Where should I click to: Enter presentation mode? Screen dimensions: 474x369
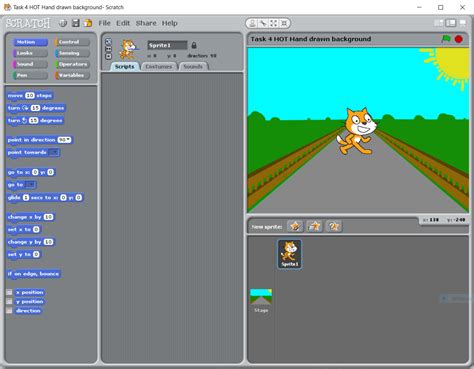[x=463, y=23]
